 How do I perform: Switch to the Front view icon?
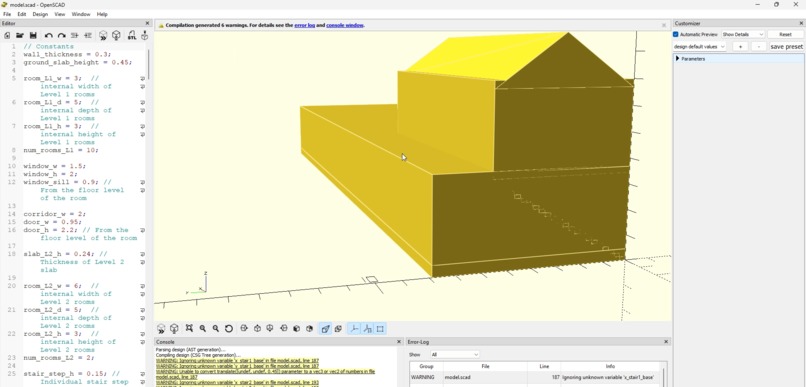point(297,328)
